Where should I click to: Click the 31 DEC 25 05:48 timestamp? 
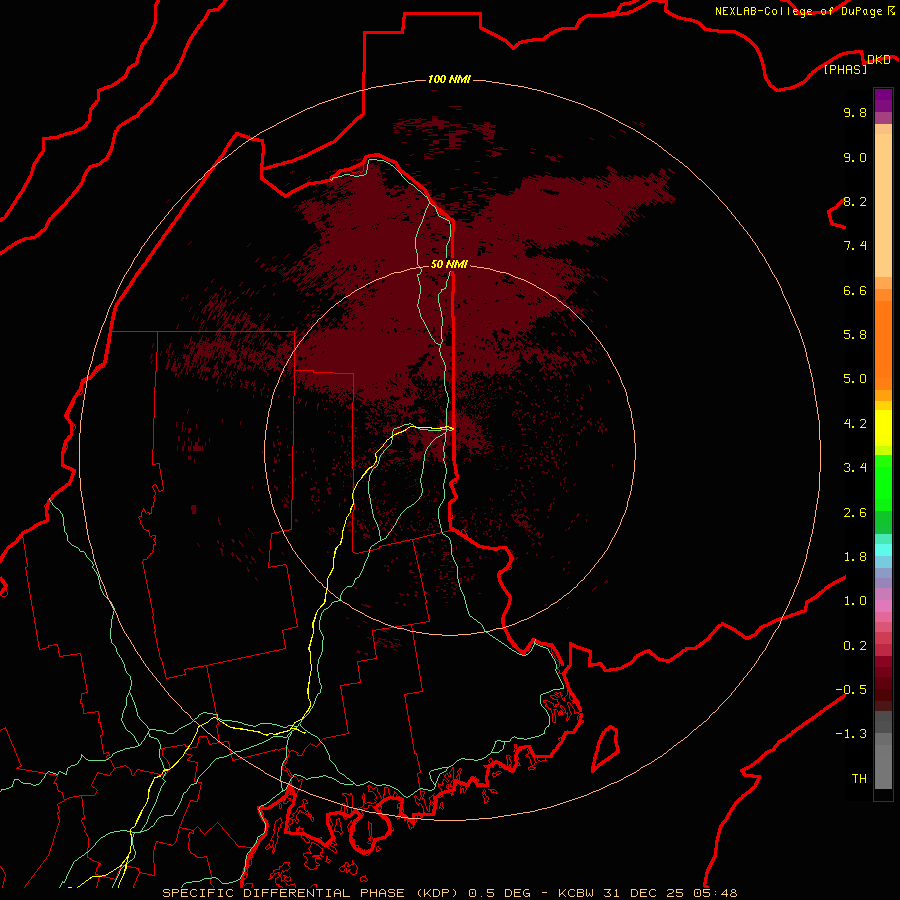tap(670, 893)
